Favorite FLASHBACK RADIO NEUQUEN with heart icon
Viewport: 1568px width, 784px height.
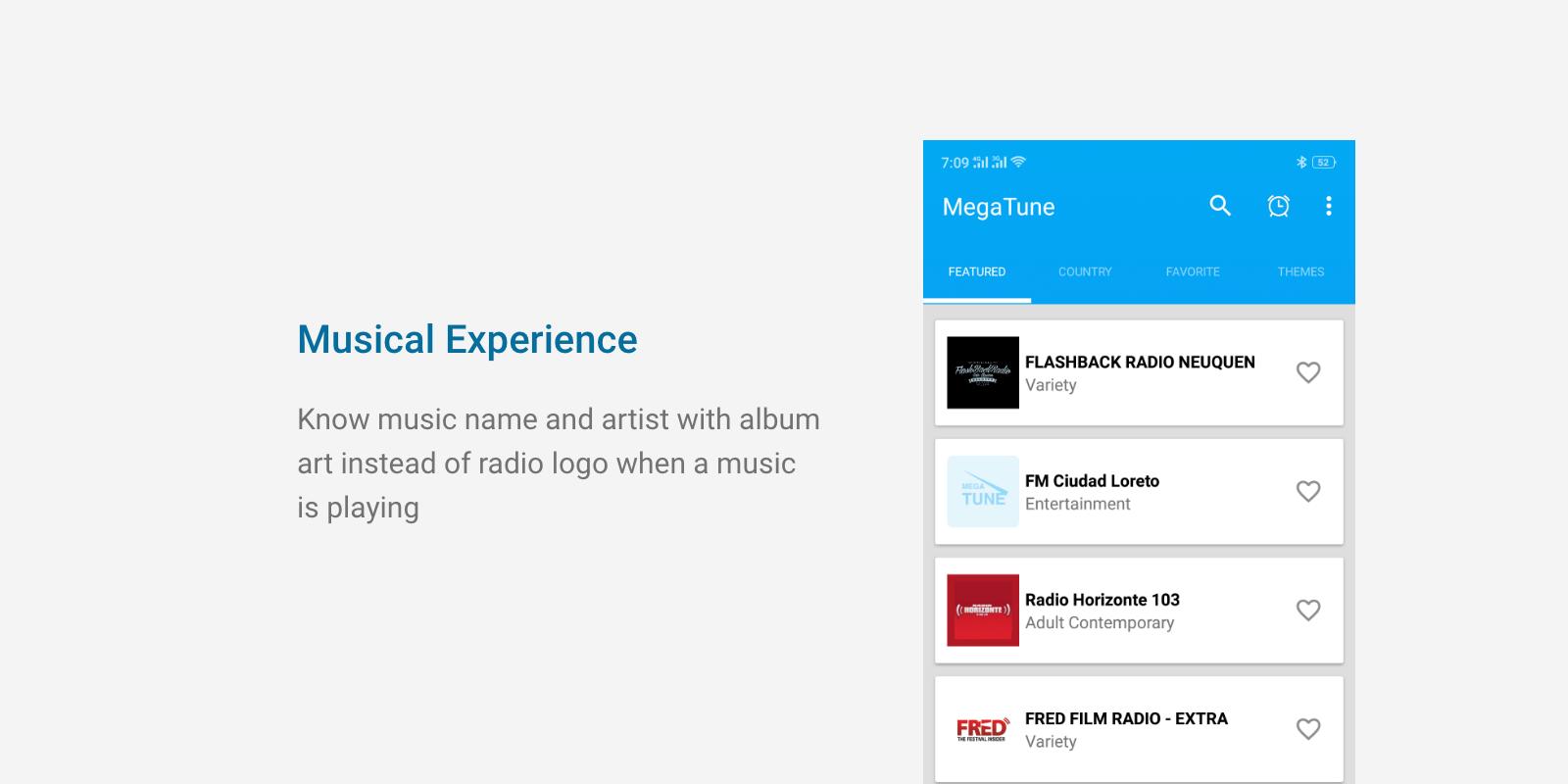(1308, 372)
